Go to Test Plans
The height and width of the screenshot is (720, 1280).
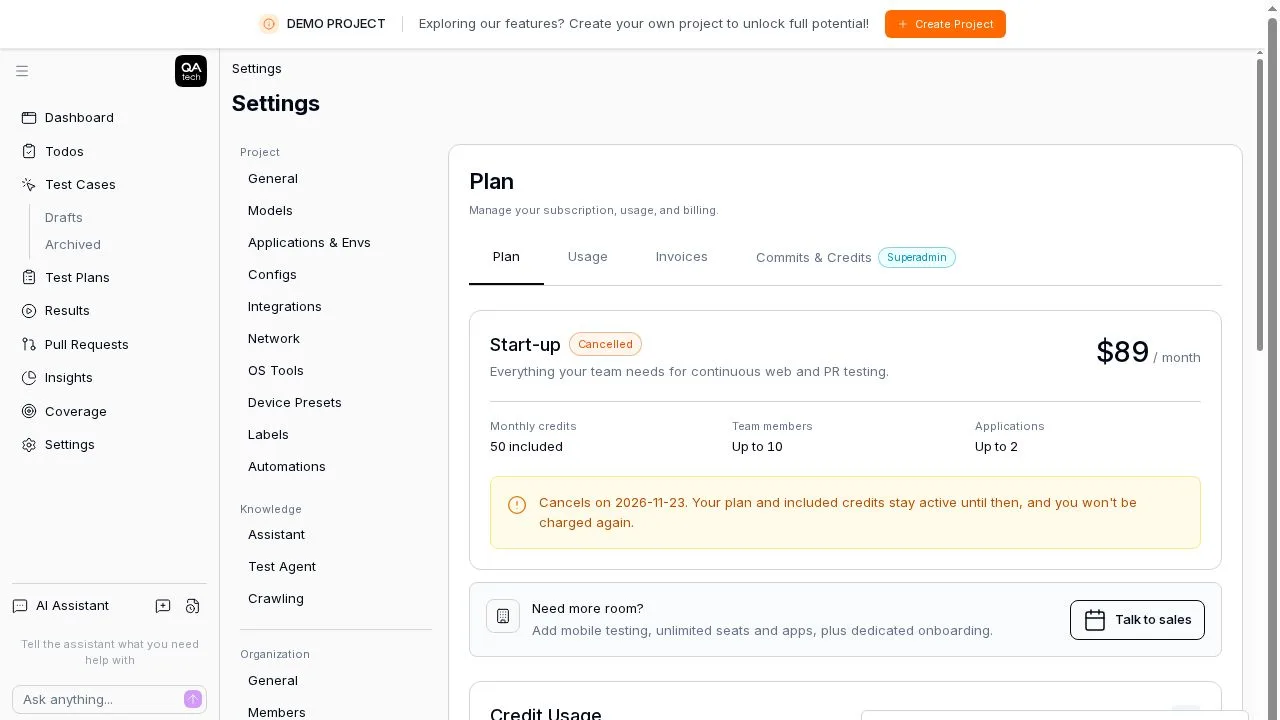77,278
